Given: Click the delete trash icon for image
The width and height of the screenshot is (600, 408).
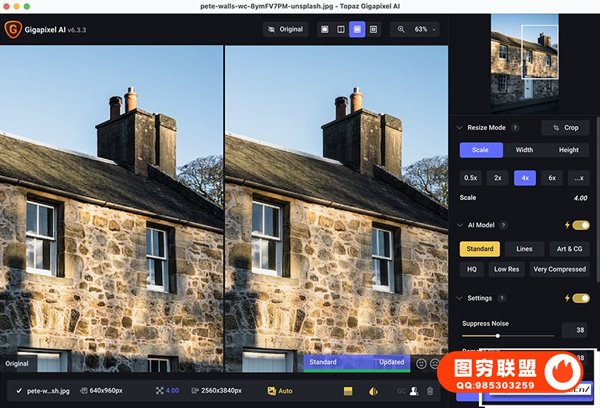Looking at the screenshot, I should click(430, 391).
